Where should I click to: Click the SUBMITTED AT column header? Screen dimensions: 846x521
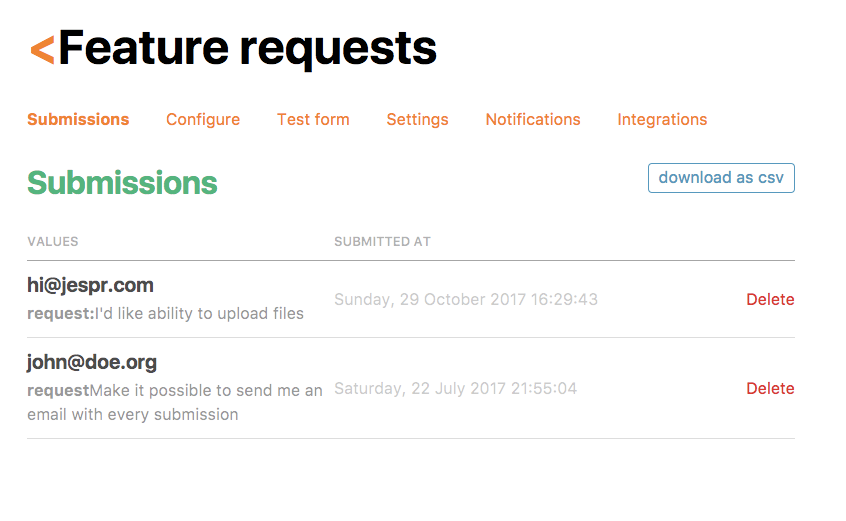382,241
